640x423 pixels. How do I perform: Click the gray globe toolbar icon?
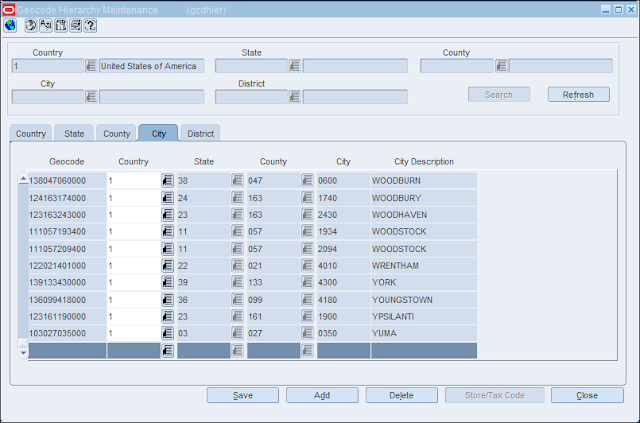tap(31, 26)
